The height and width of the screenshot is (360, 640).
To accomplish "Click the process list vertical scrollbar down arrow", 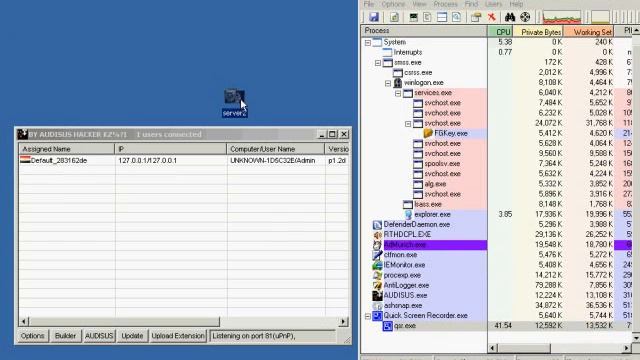I will point(636,338).
